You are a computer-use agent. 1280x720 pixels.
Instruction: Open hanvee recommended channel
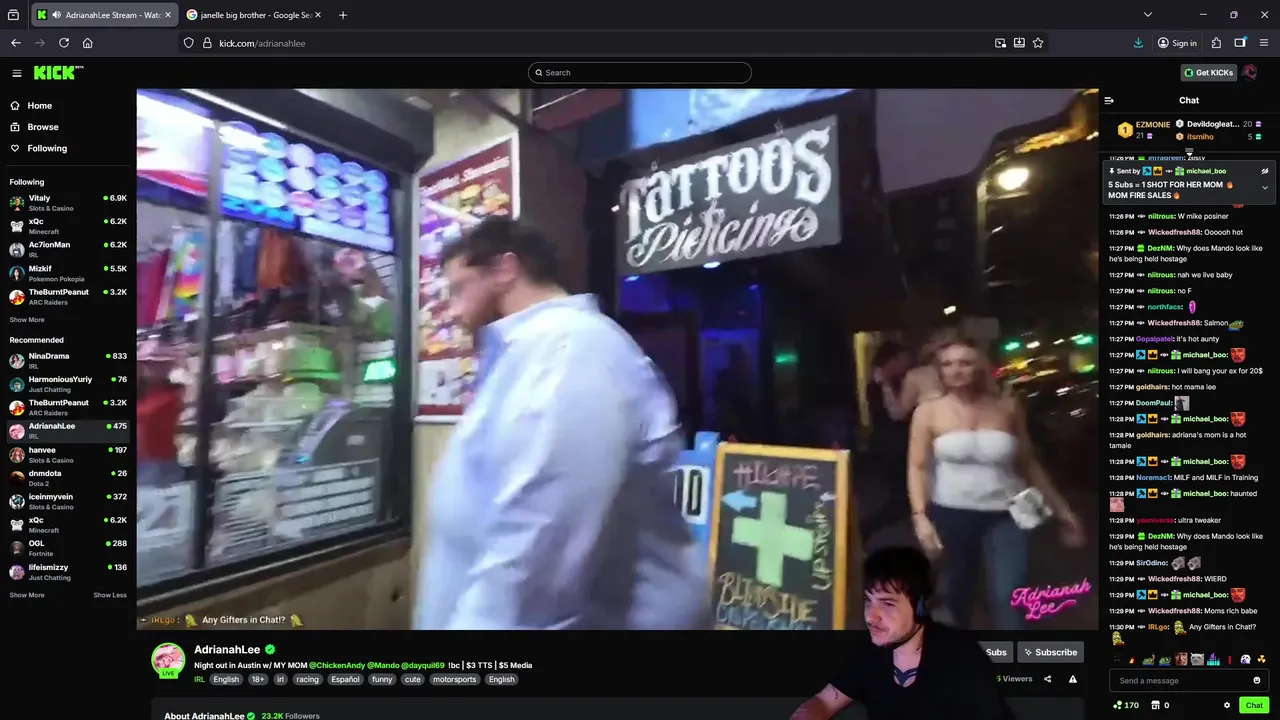68,454
